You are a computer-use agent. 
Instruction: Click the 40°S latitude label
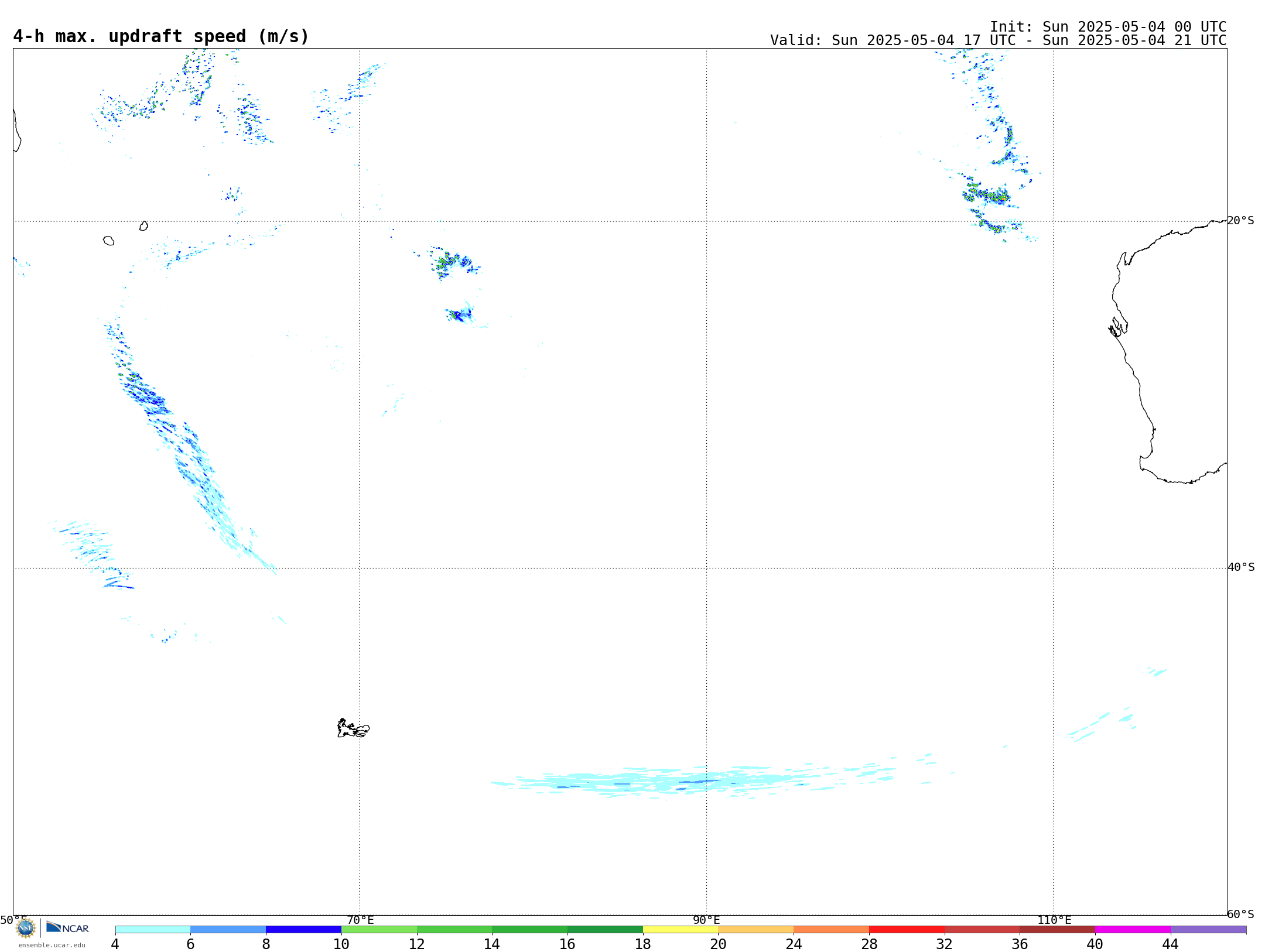click(1241, 567)
